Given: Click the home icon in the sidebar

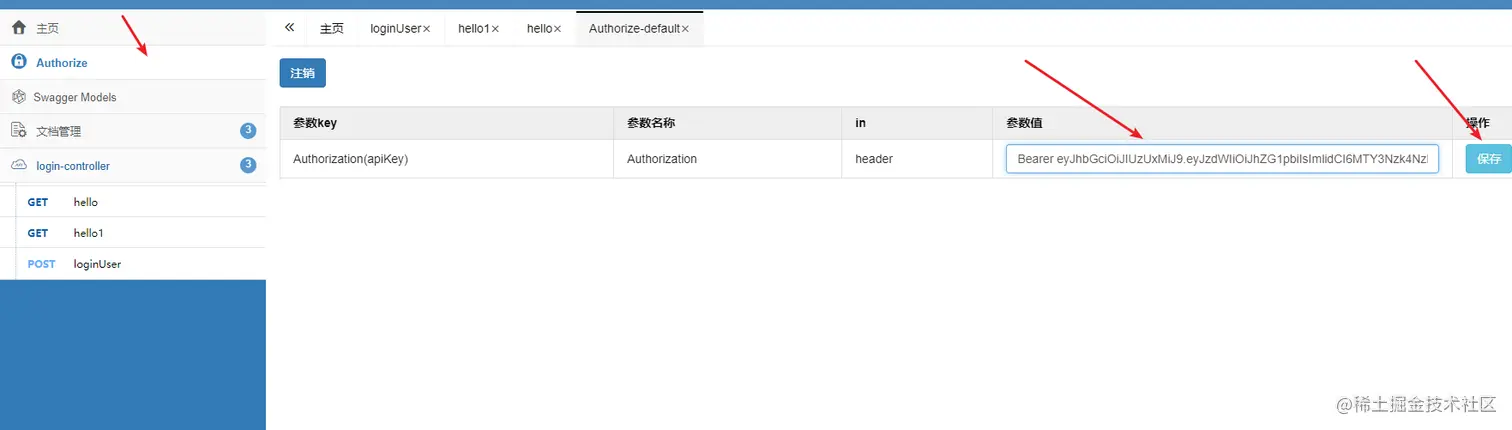Looking at the screenshot, I should (x=18, y=28).
